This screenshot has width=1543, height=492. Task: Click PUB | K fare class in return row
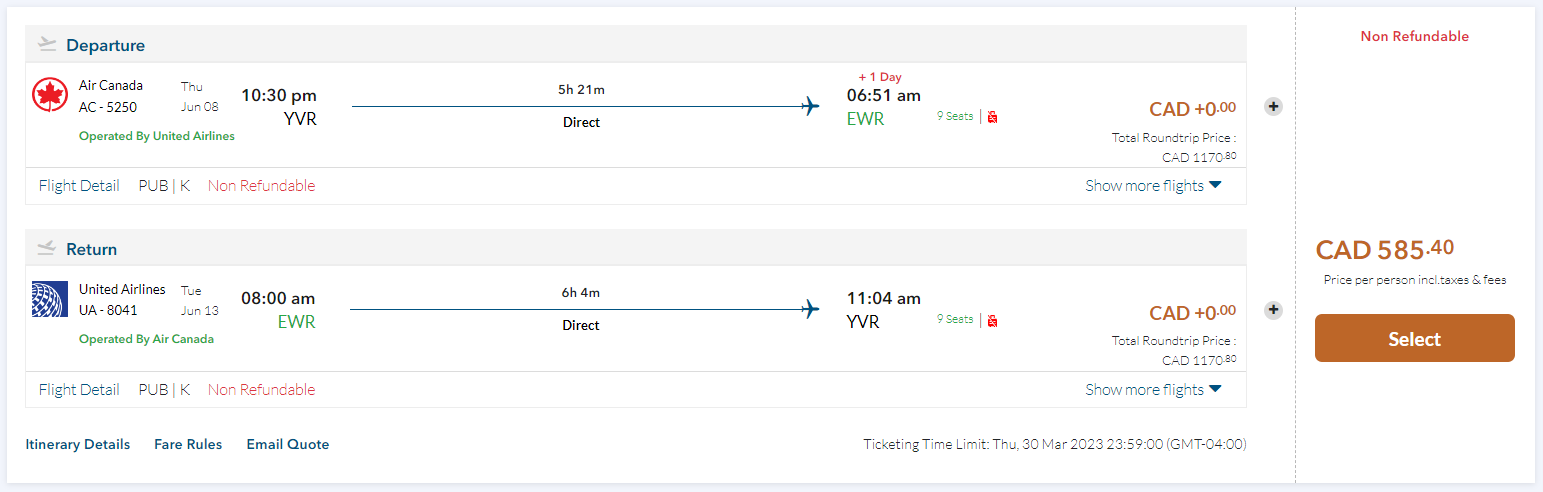(x=164, y=389)
